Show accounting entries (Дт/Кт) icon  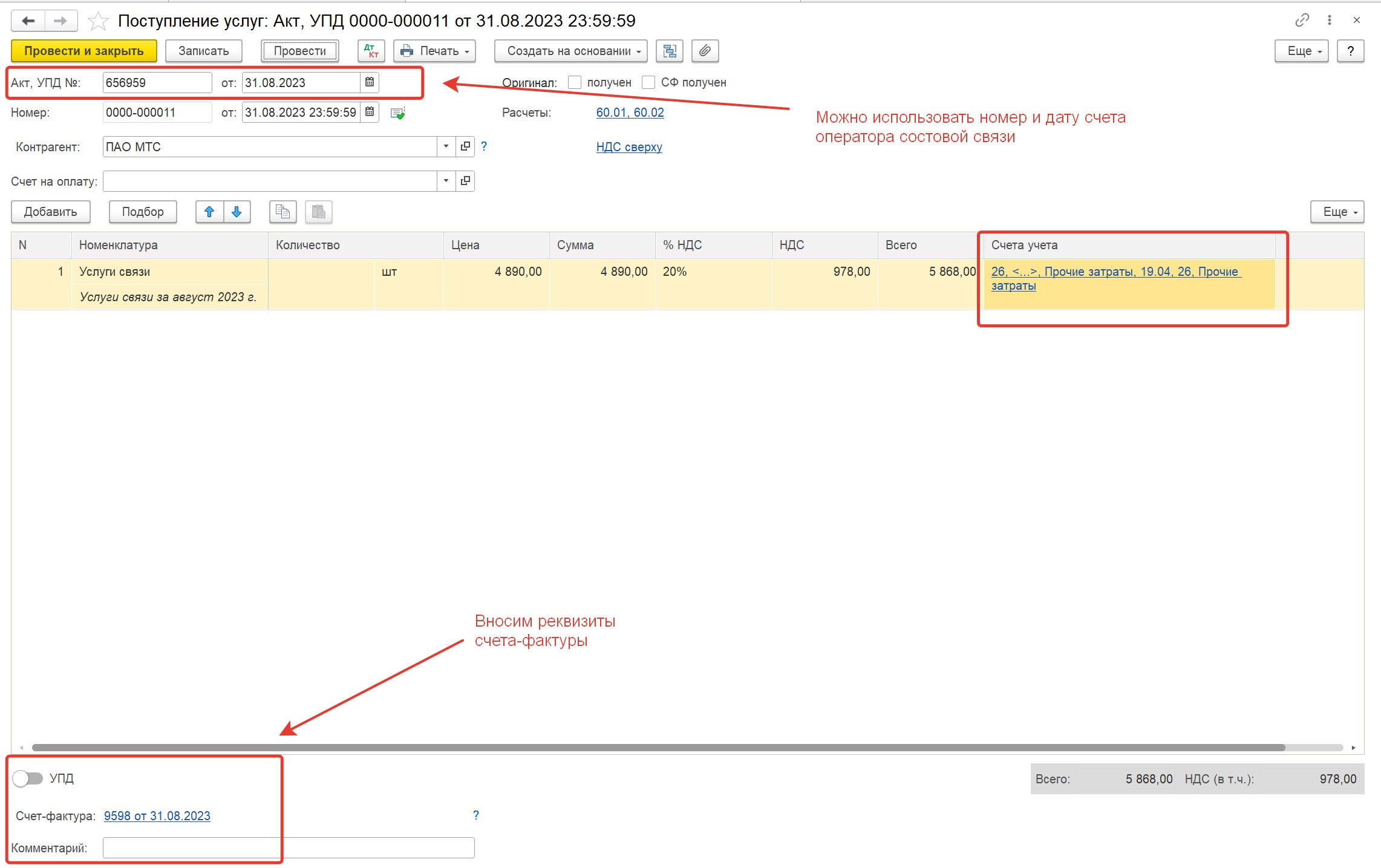(x=371, y=51)
